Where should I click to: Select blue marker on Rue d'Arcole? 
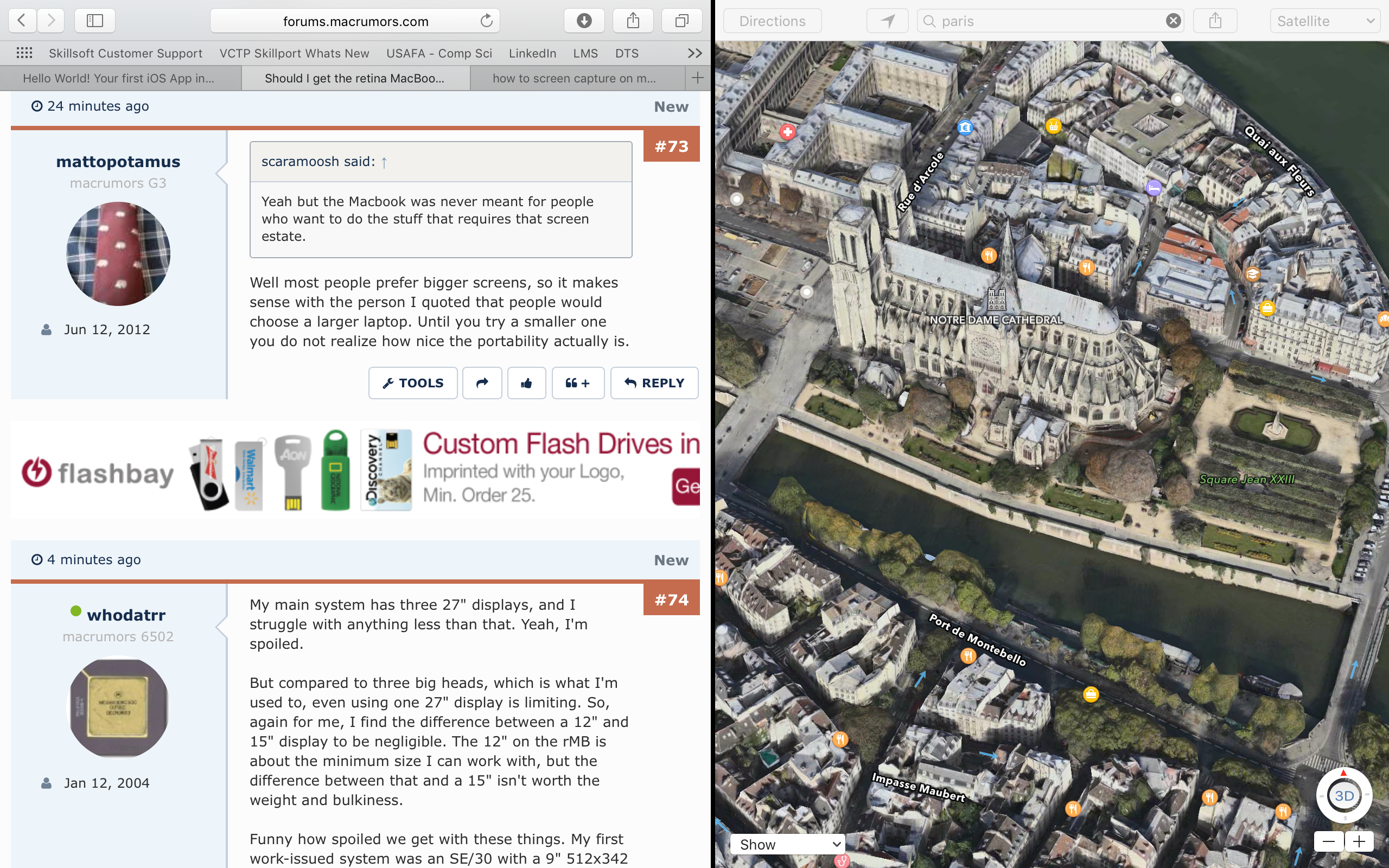point(965,127)
